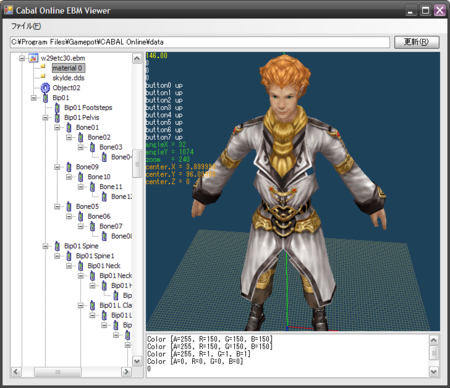Click the Bone02 bone icon
The height and width of the screenshot is (388, 450).
(80, 137)
